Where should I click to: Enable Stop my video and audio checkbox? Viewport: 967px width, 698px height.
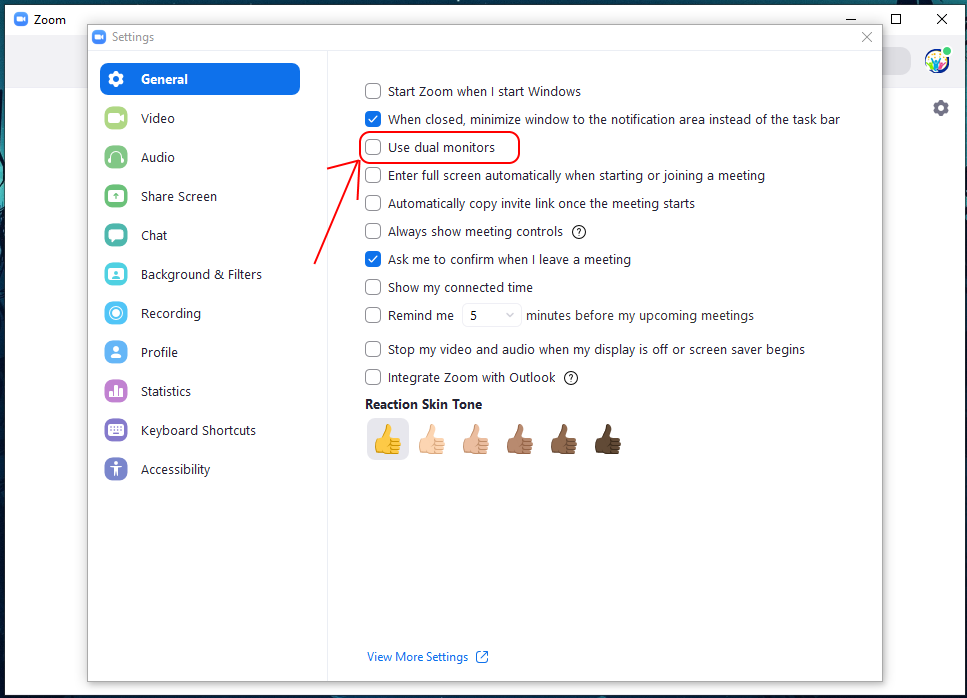coord(373,350)
